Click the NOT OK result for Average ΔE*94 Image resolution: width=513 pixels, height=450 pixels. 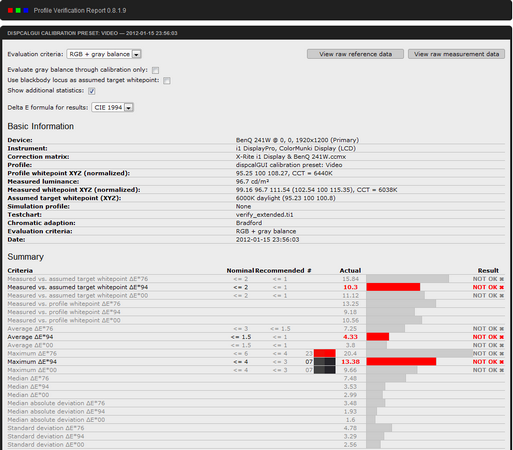click(x=488, y=337)
